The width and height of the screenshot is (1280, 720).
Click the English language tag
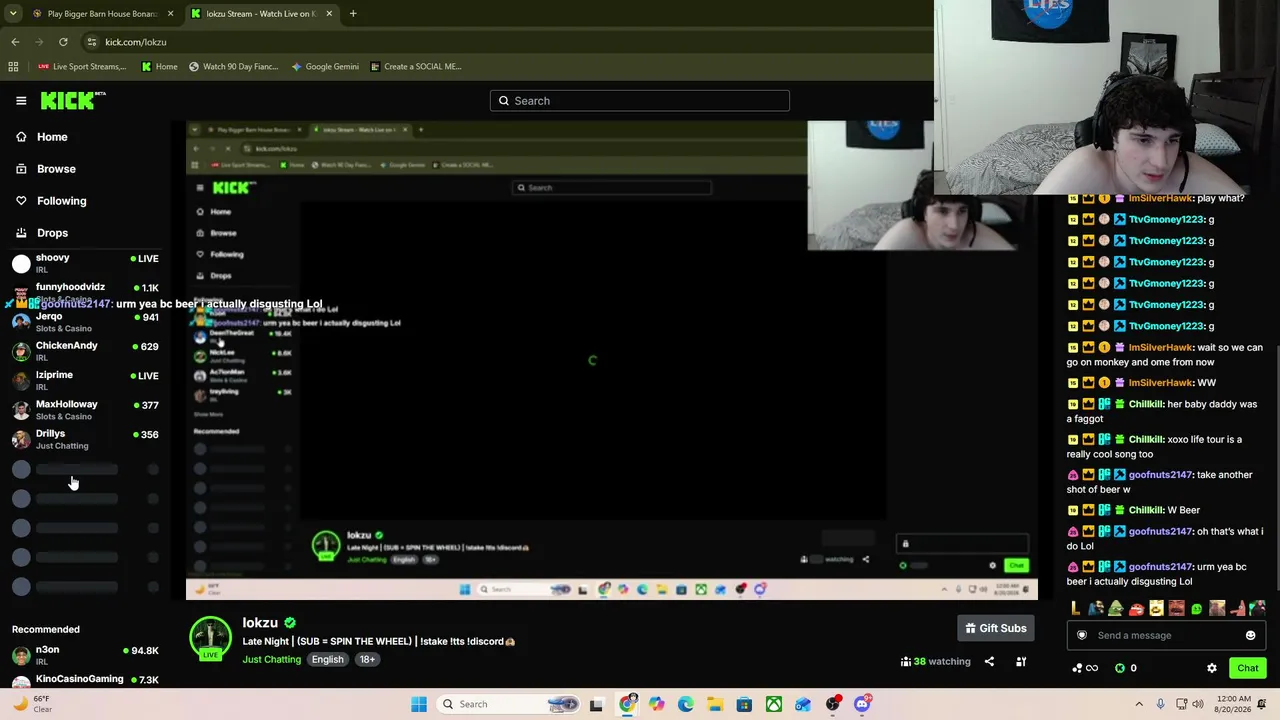point(327,660)
